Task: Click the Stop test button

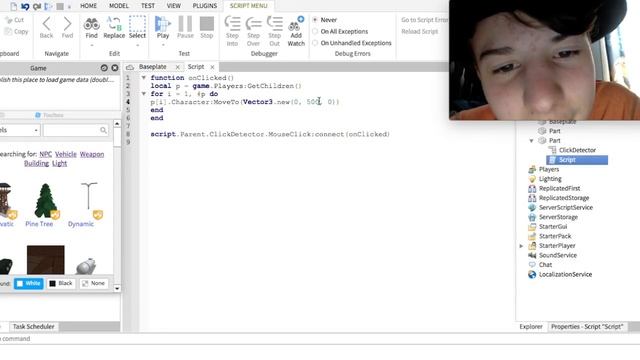Action: [x=207, y=24]
